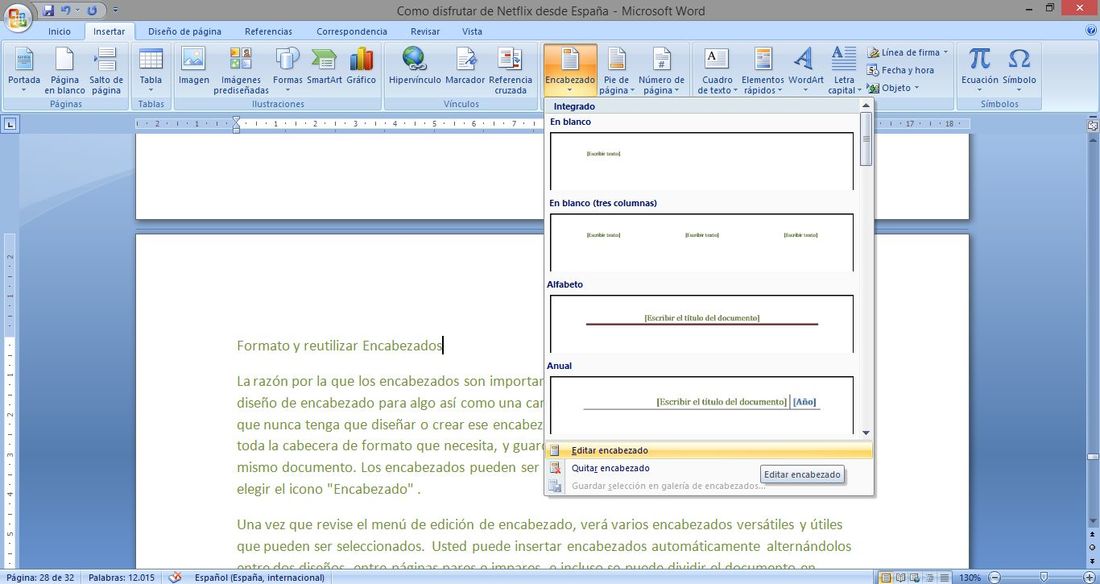
Task: Switch to the Vista tab
Action: click(x=472, y=32)
